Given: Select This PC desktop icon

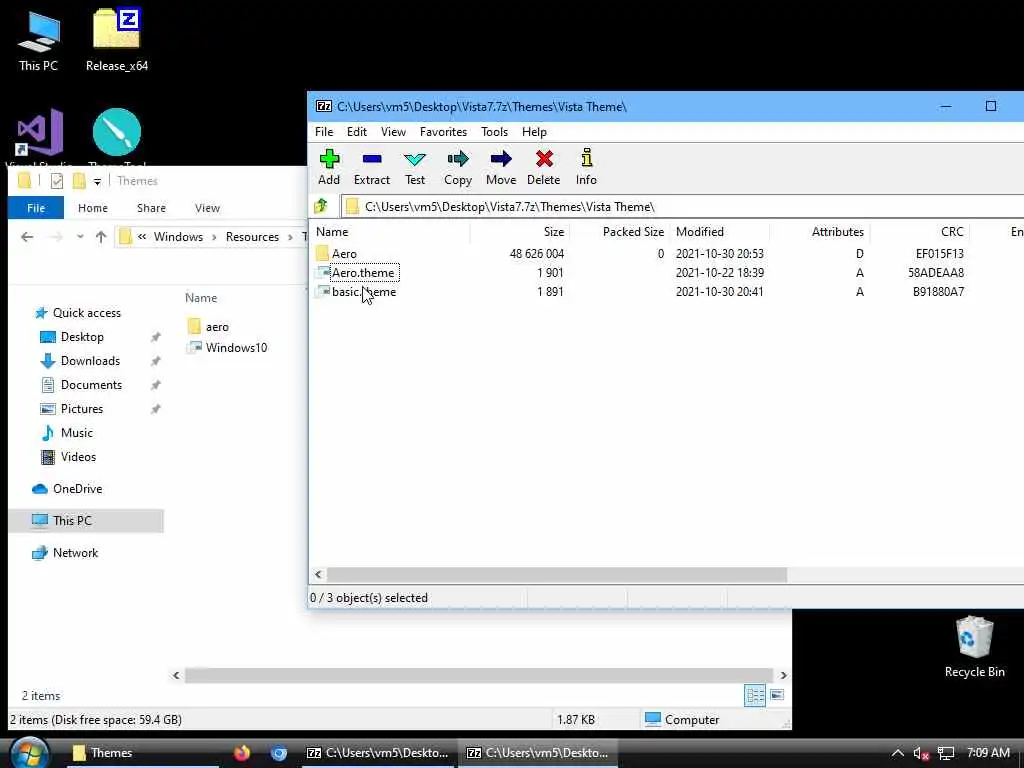Looking at the screenshot, I should pos(38,40).
